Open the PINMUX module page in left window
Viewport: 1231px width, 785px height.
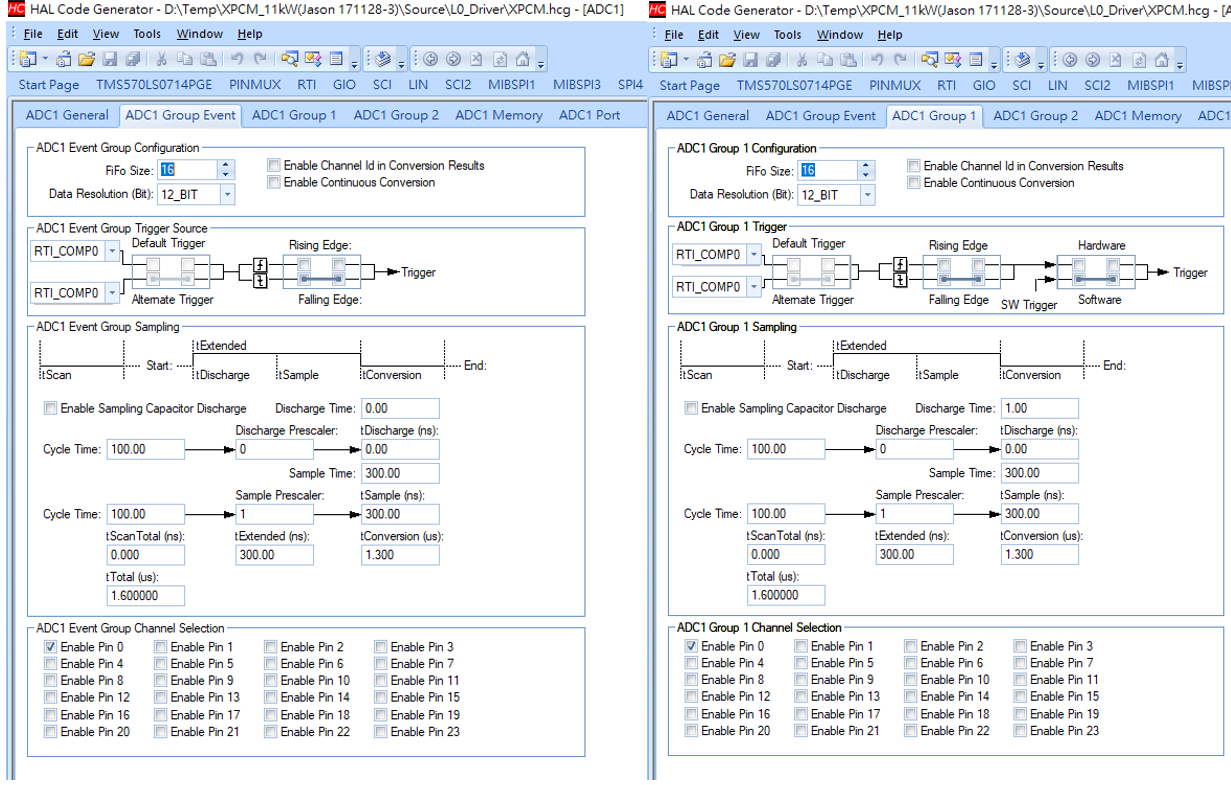pos(255,85)
